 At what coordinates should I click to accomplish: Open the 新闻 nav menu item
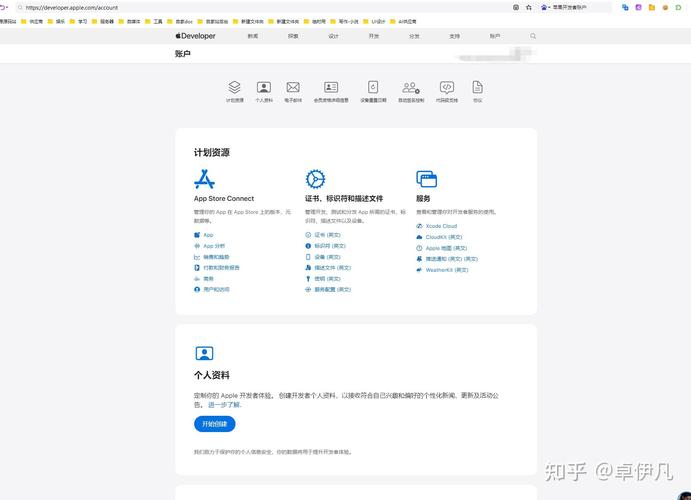[253, 36]
